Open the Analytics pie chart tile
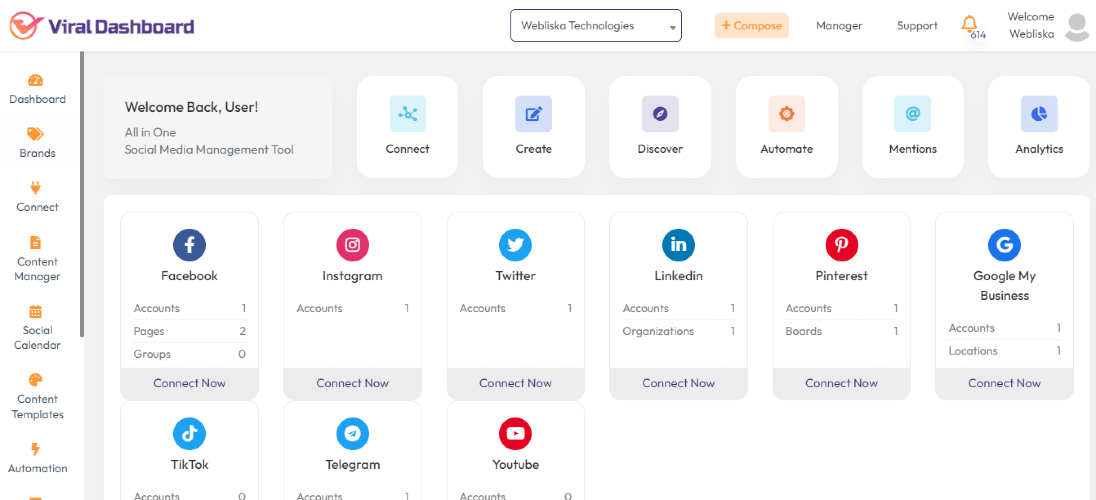This screenshot has width=1096, height=500. point(1039,127)
